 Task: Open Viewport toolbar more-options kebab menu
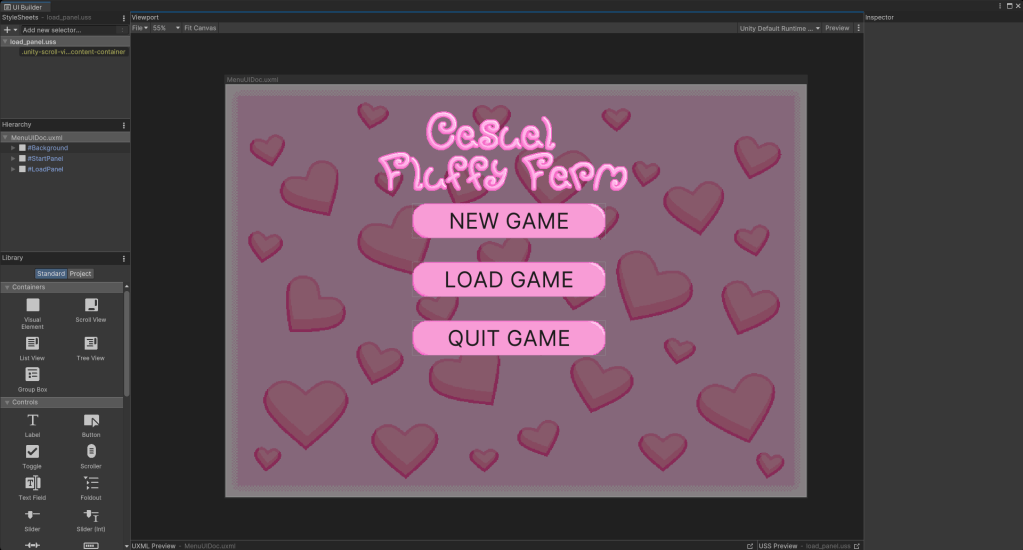[859, 28]
